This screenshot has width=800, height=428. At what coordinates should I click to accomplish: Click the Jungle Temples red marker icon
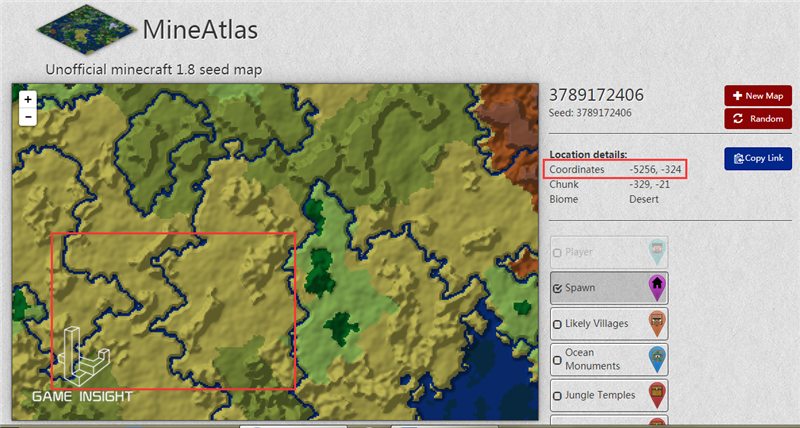coord(657,395)
